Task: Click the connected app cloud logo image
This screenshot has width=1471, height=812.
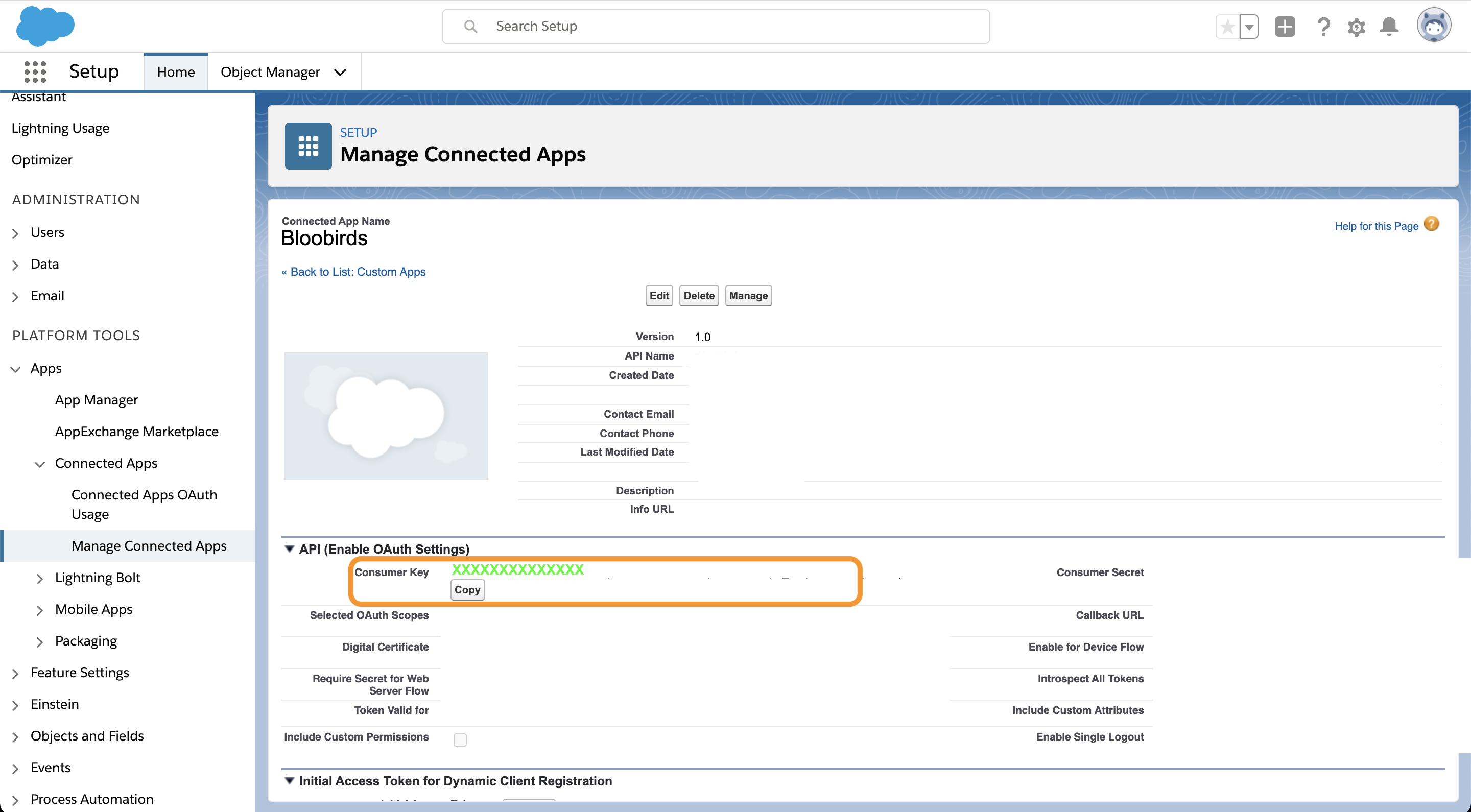Action: pyautogui.click(x=386, y=416)
